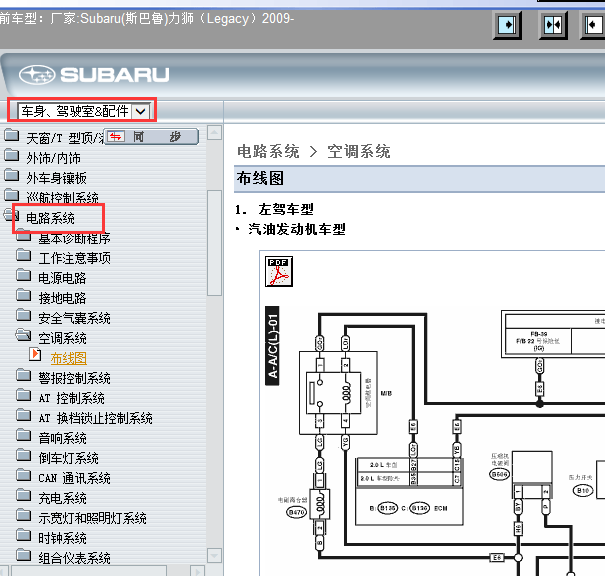
Task: Click the tree horizontal scrollbar right arrow
Action: tap(198, 571)
